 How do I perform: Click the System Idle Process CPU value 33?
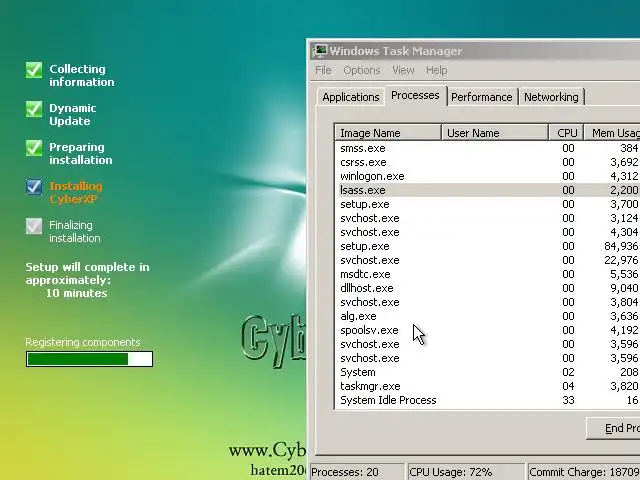[x=568, y=400]
